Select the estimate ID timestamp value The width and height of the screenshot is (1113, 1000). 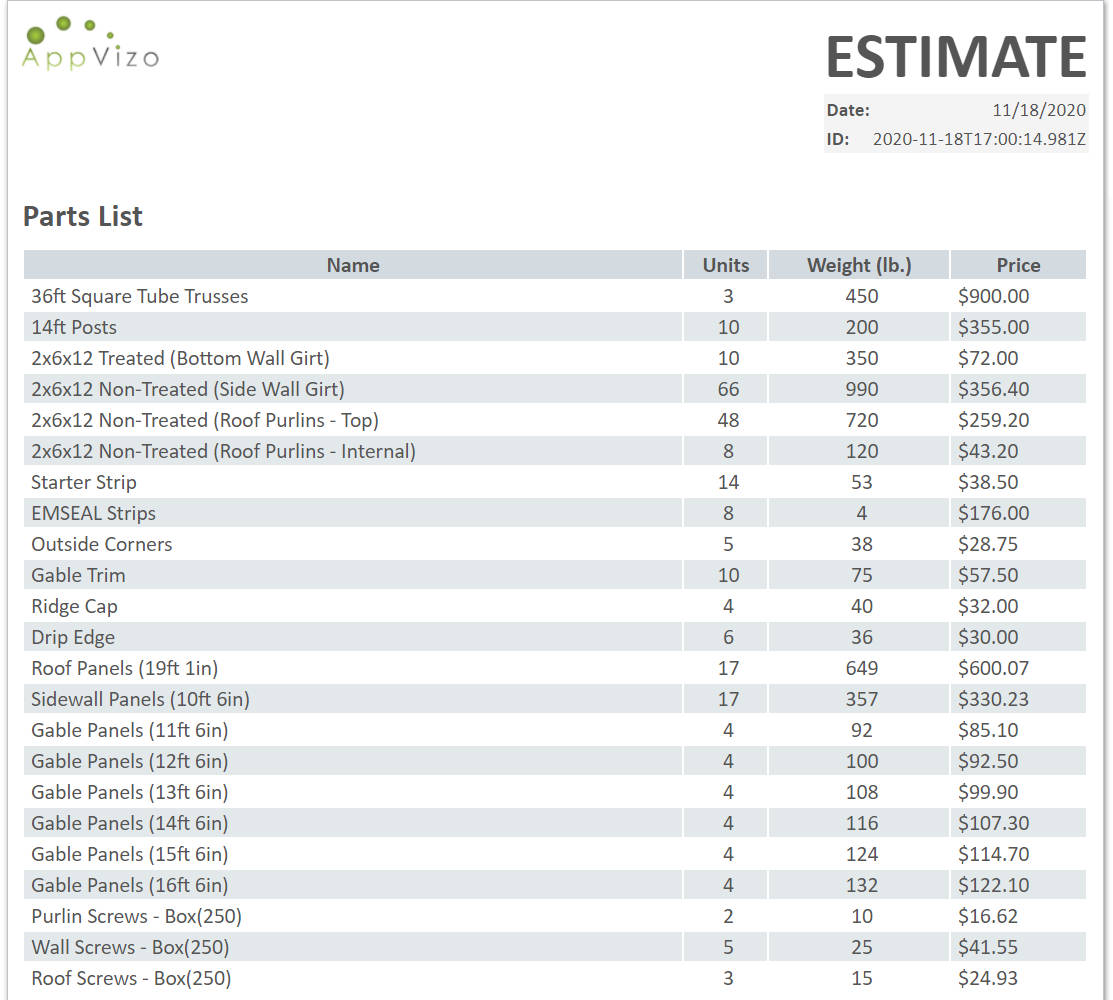[979, 139]
